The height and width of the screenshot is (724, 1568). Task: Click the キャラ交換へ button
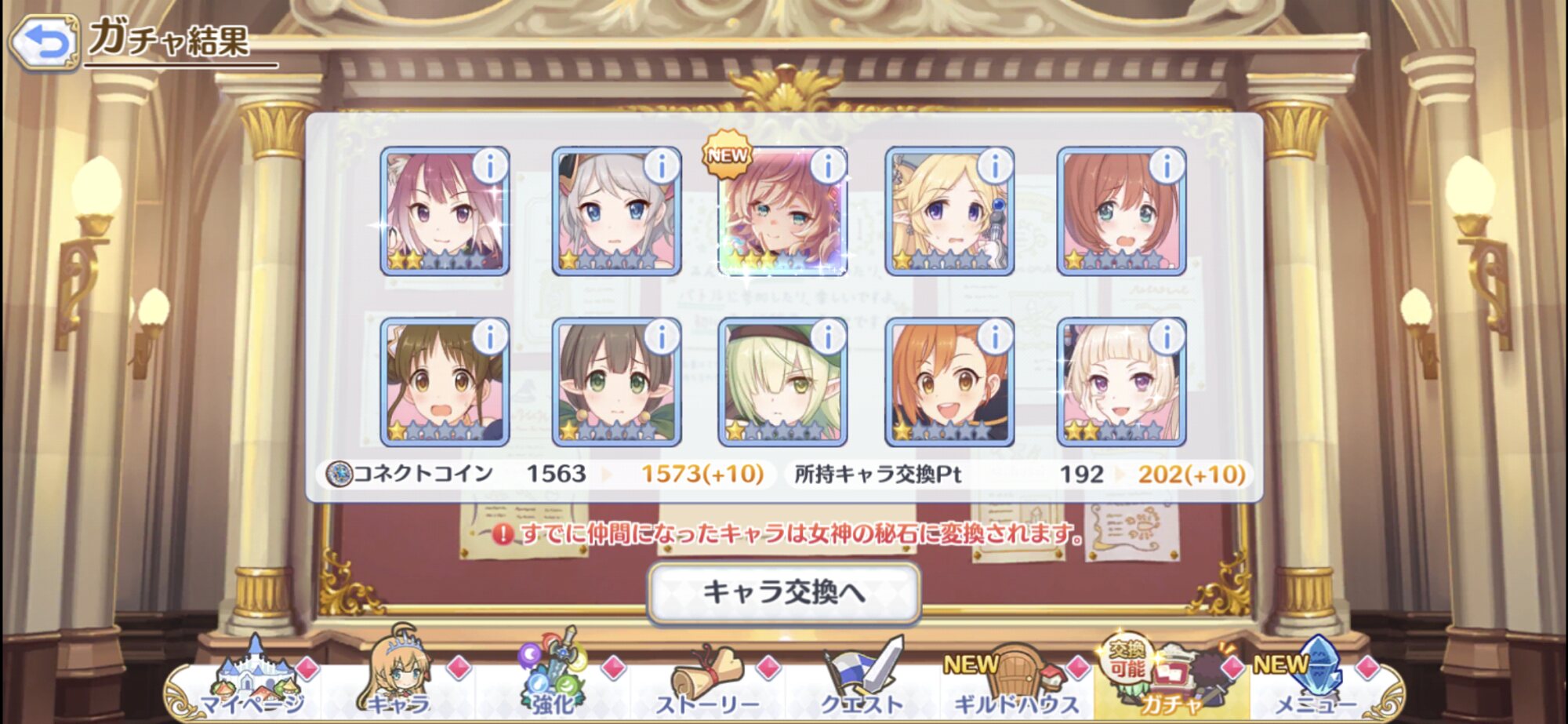784,592
